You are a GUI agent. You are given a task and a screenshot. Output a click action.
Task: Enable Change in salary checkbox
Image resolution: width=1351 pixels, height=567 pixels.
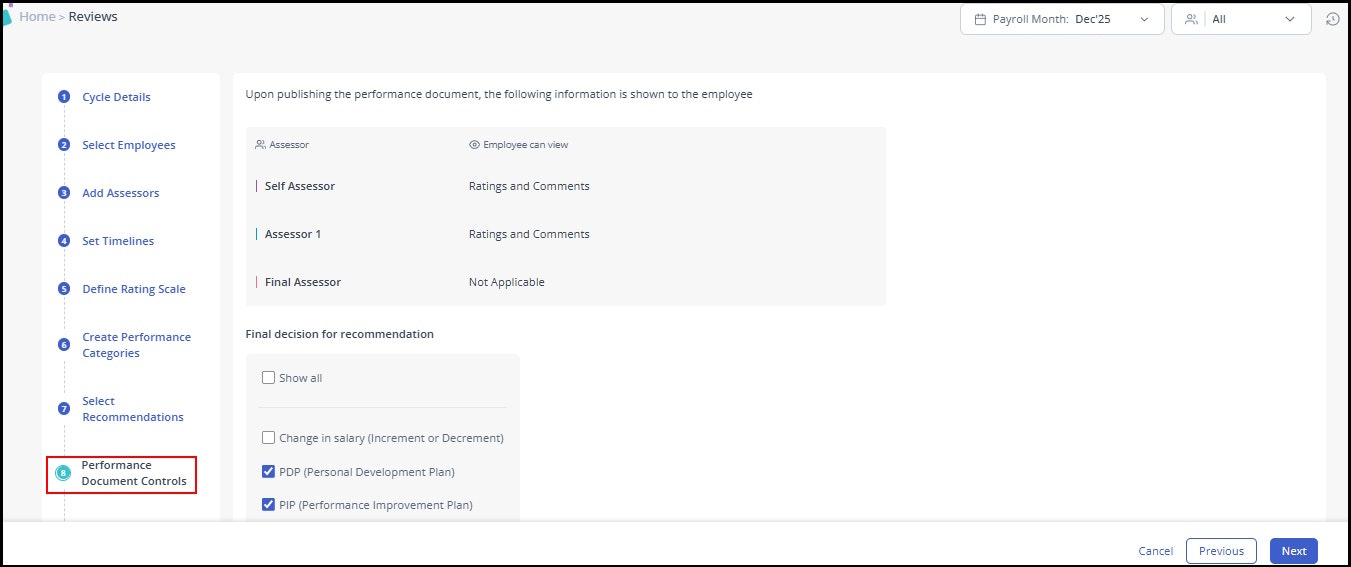pos(268,438)
